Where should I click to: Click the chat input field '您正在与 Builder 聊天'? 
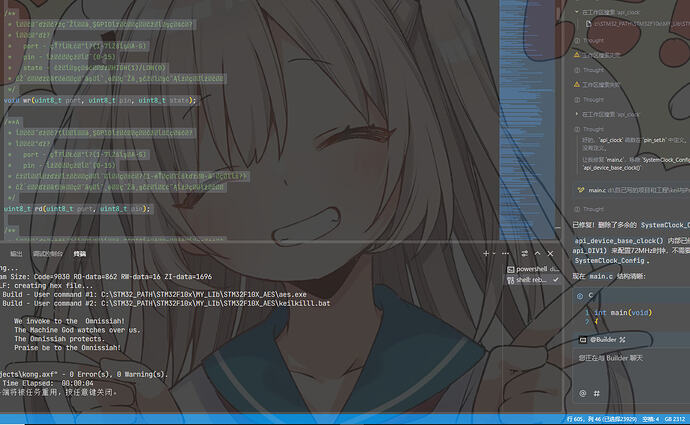(x=630, y=358)
